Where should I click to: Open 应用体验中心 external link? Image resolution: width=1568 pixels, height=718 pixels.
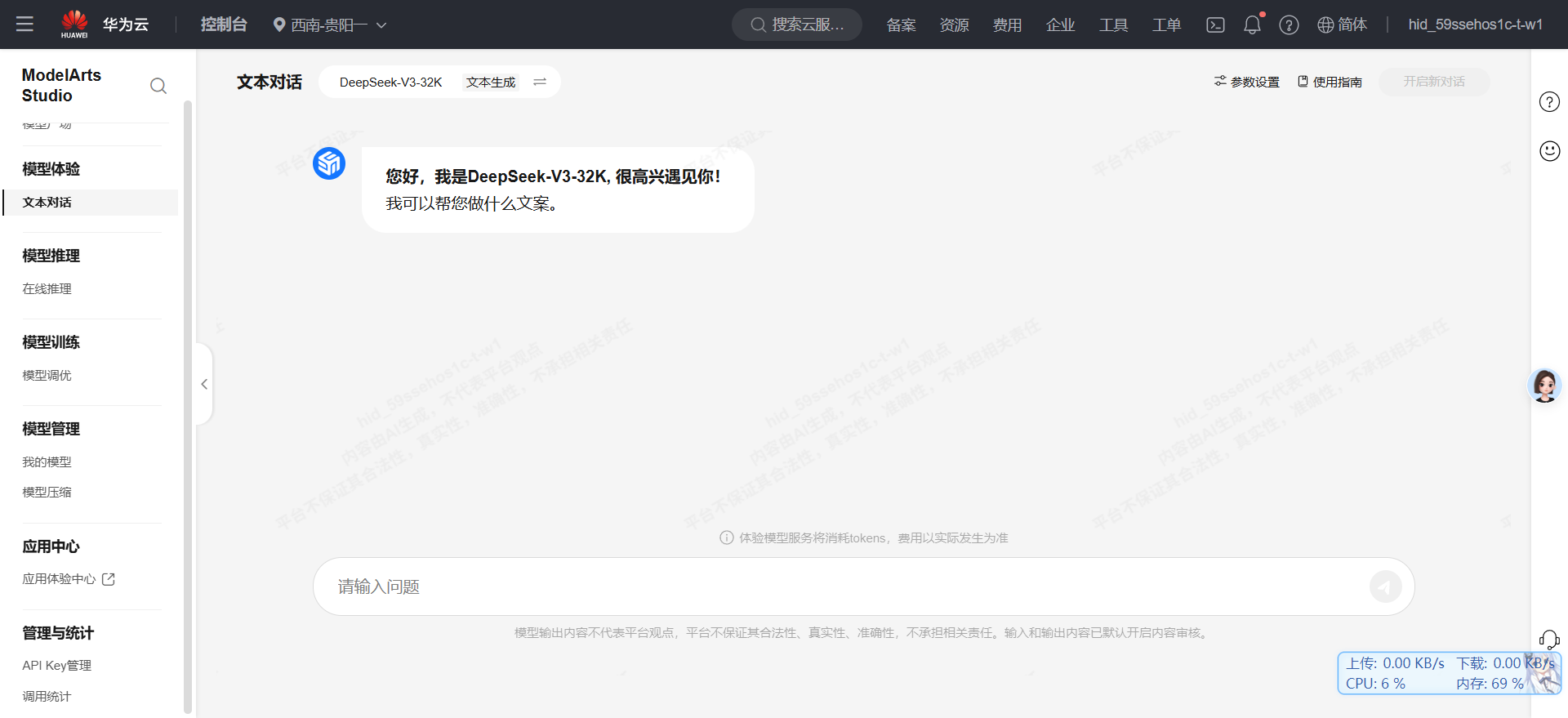(69, 579)
